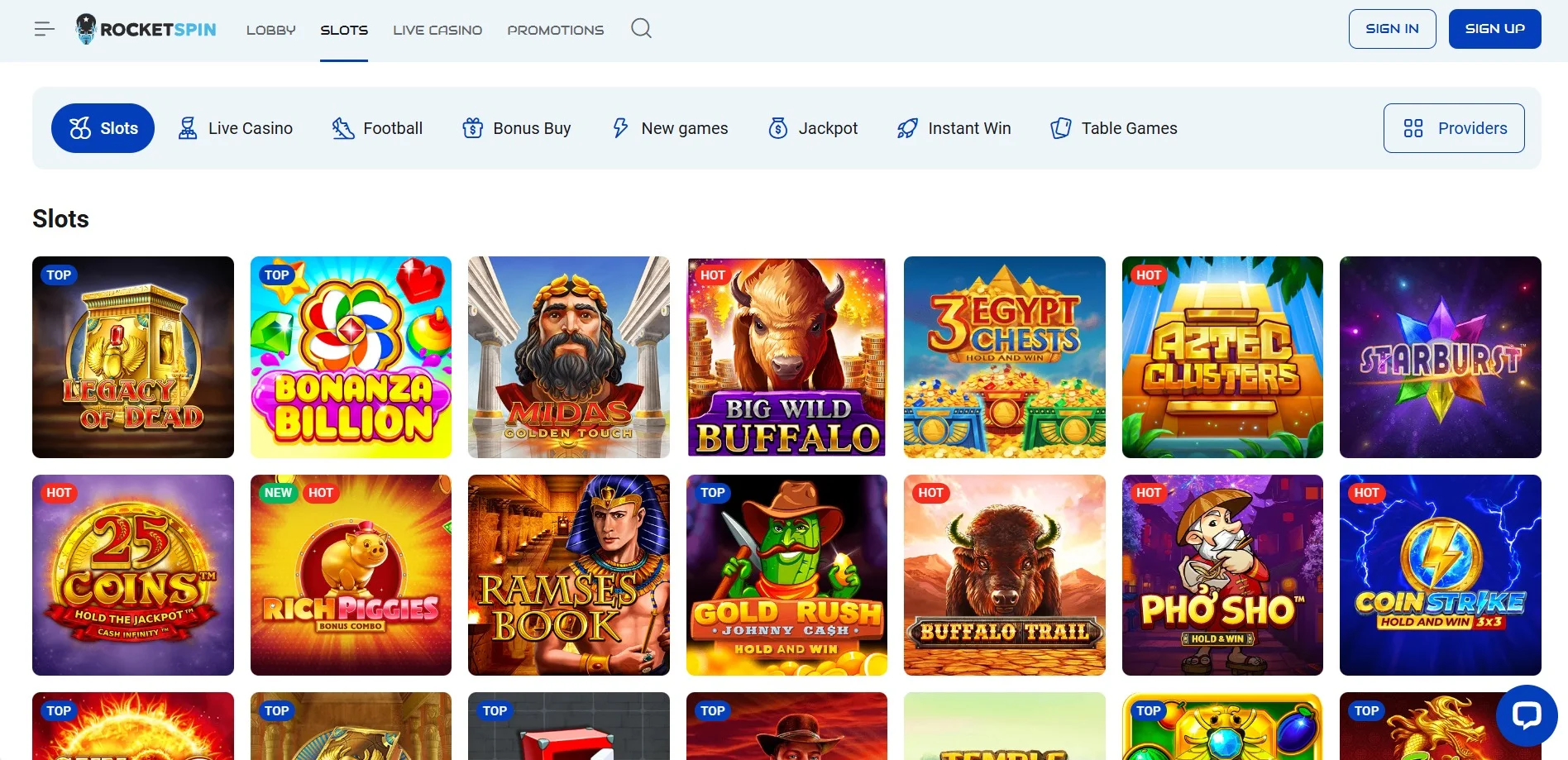The image size is (1568, 760).
Task: Click the Providers grid icon
Action: [x=1413, y=128]
